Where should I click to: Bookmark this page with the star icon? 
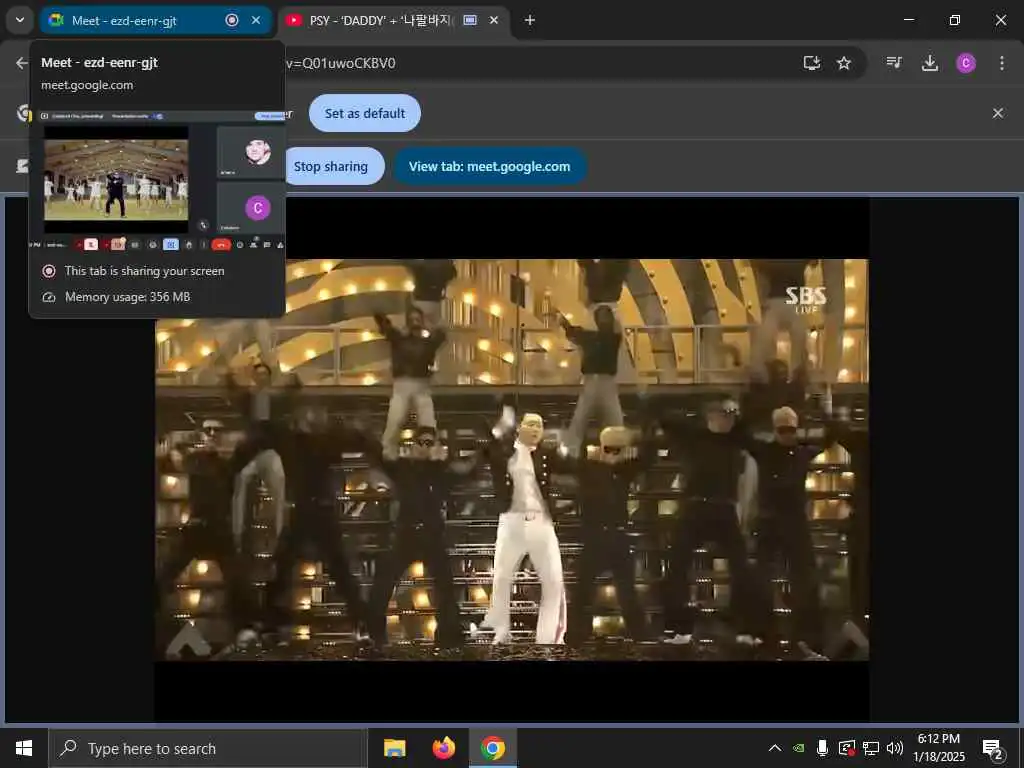coord(844,63)
